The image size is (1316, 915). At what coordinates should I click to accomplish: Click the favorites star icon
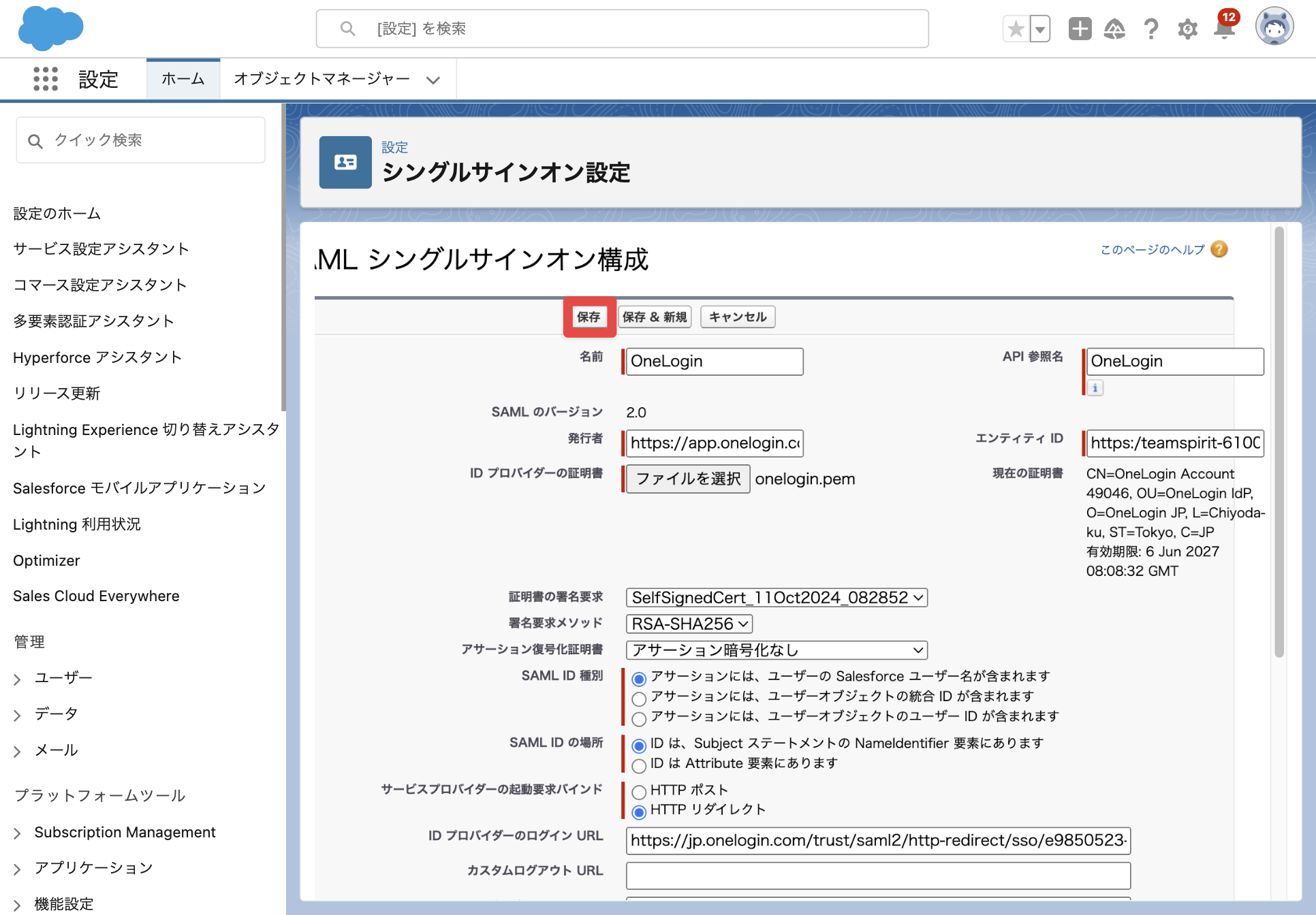(x=1016, y=29)
